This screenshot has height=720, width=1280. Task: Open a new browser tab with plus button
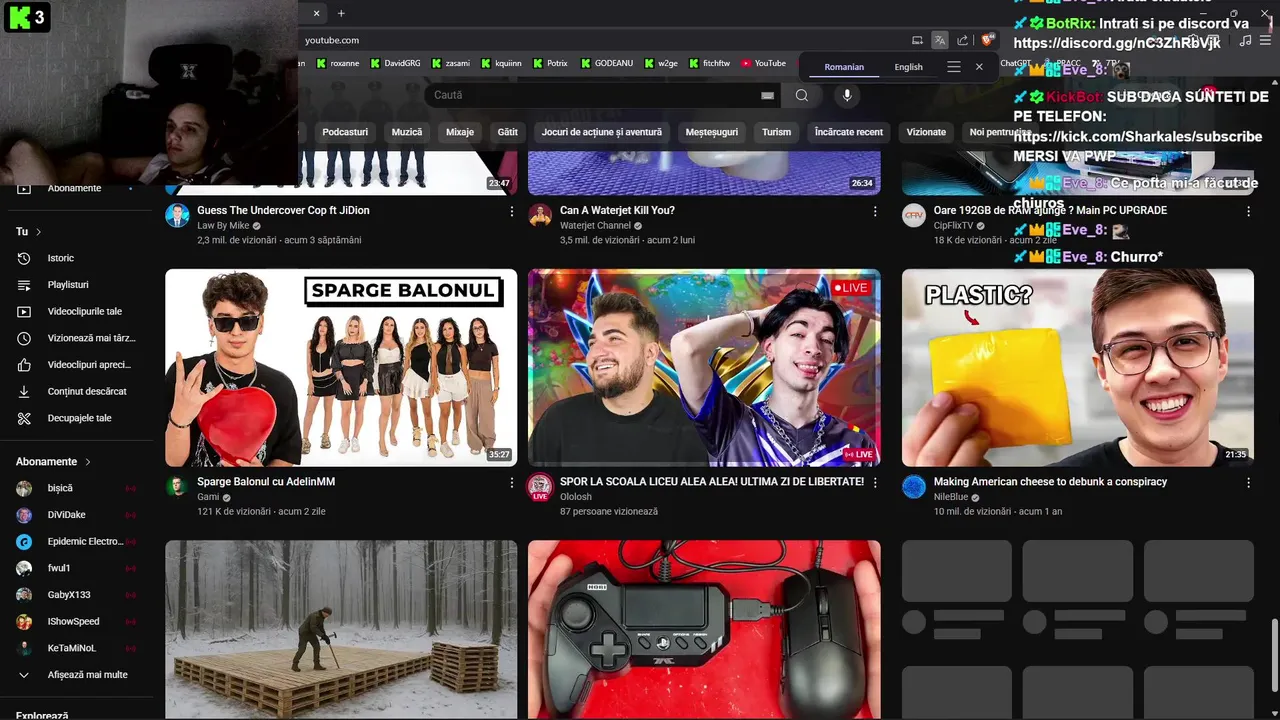point(341,13)
